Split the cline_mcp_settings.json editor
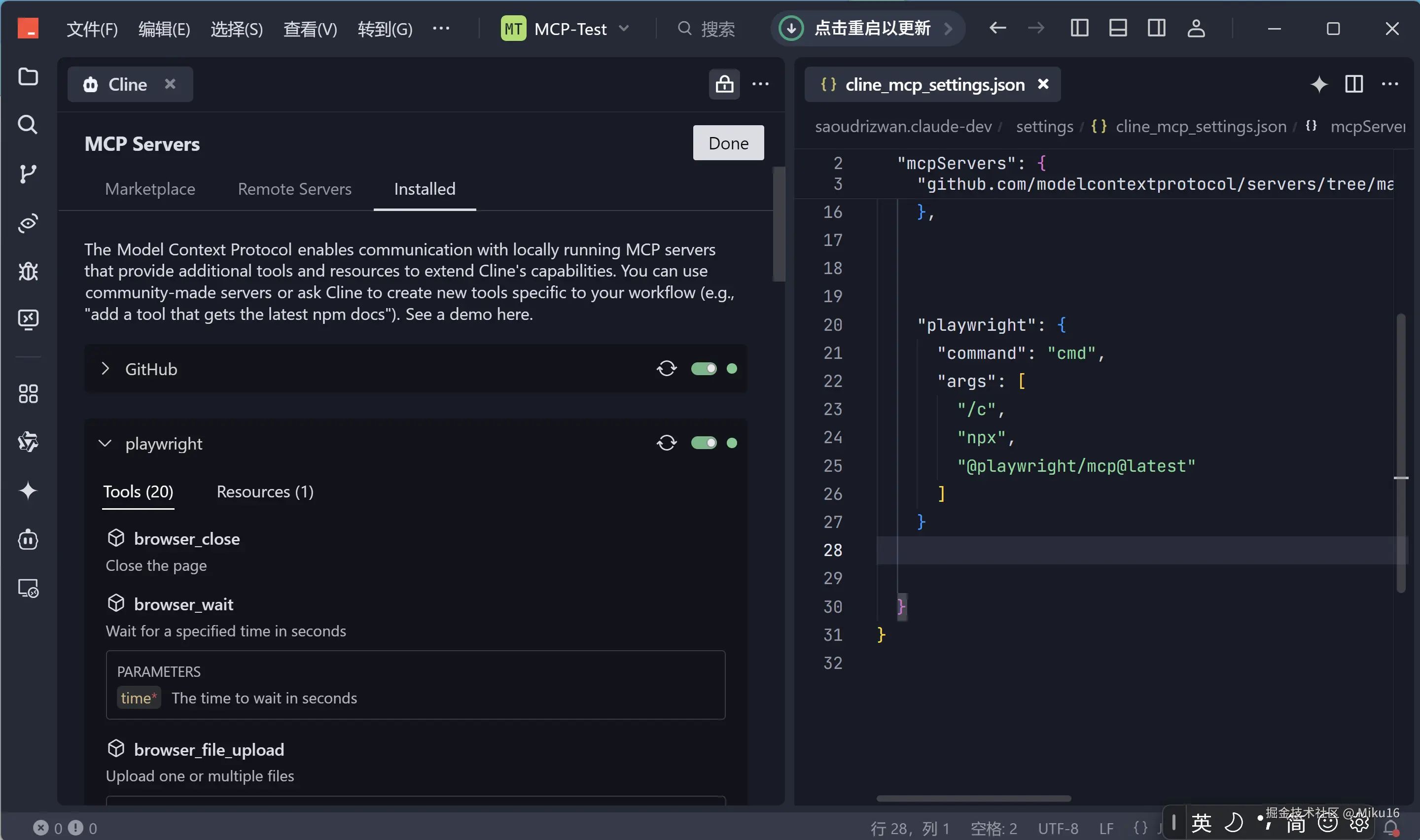The height and width of the screenshot is (840, 1420). point(1353,84)
